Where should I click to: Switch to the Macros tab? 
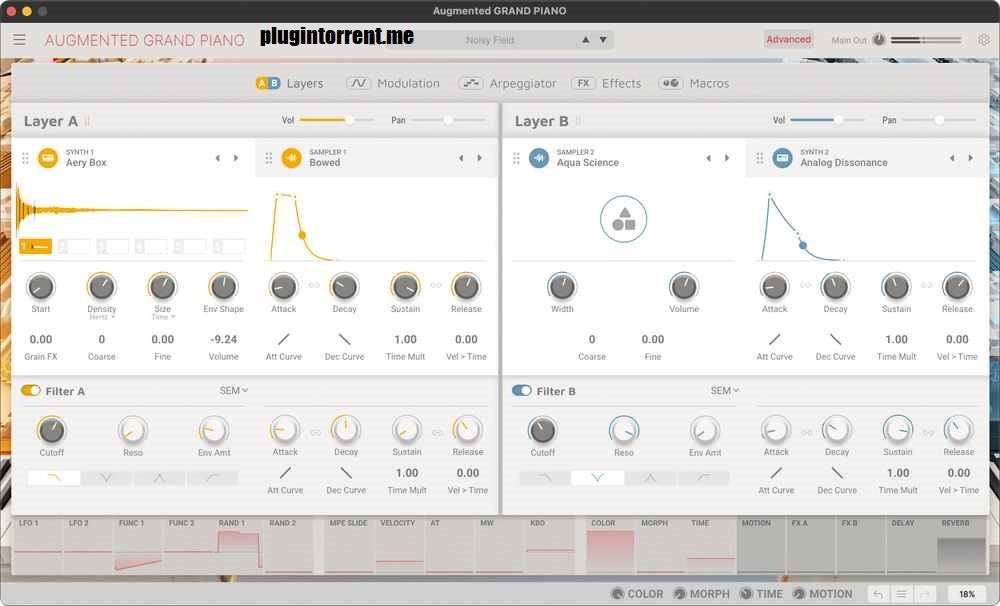(694, 84)
